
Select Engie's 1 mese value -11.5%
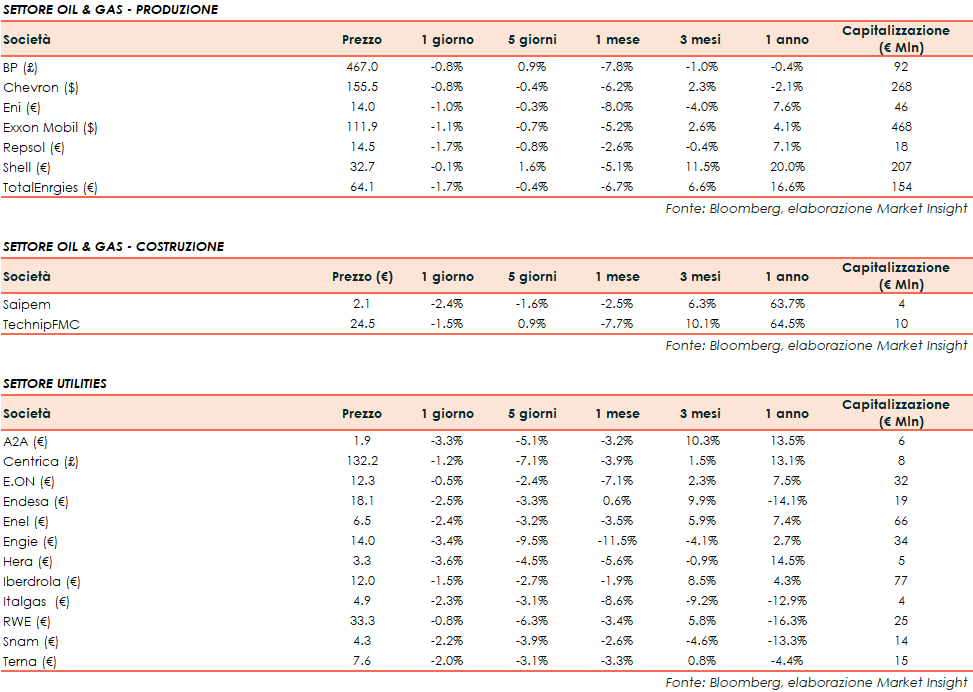616,541
